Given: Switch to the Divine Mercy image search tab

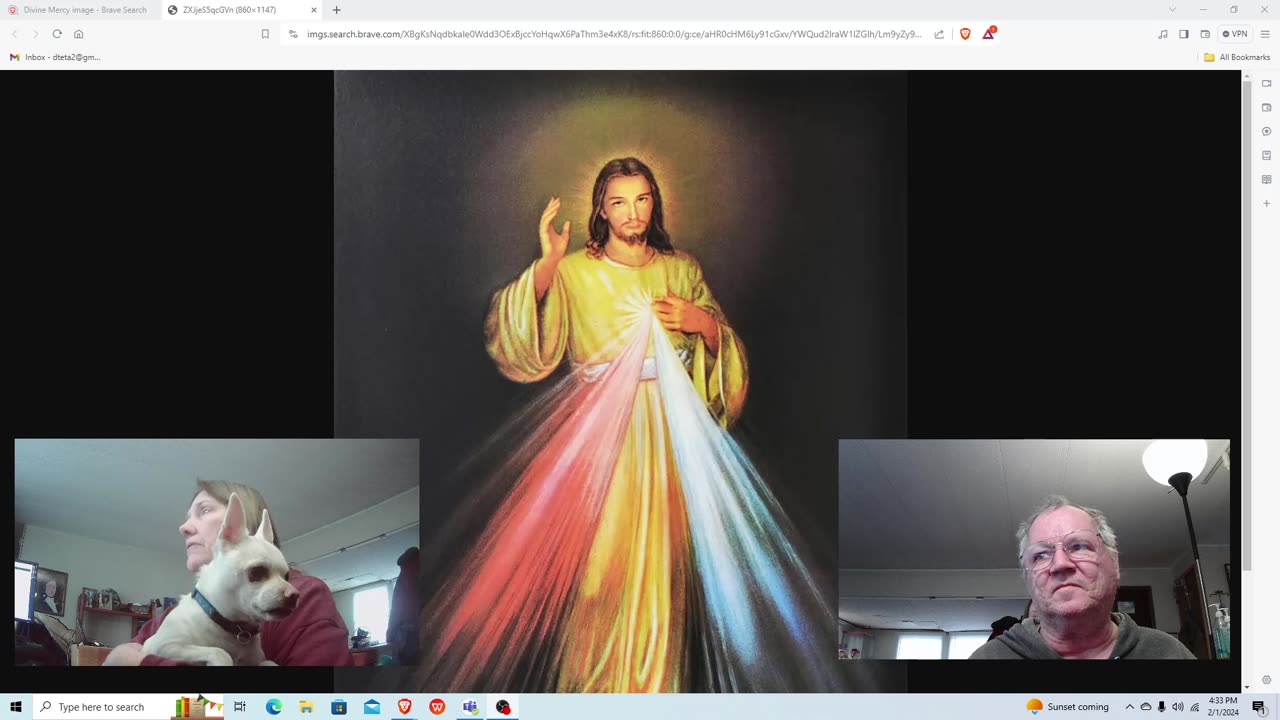Looking at the screenshot, I should tap(78, 10).
